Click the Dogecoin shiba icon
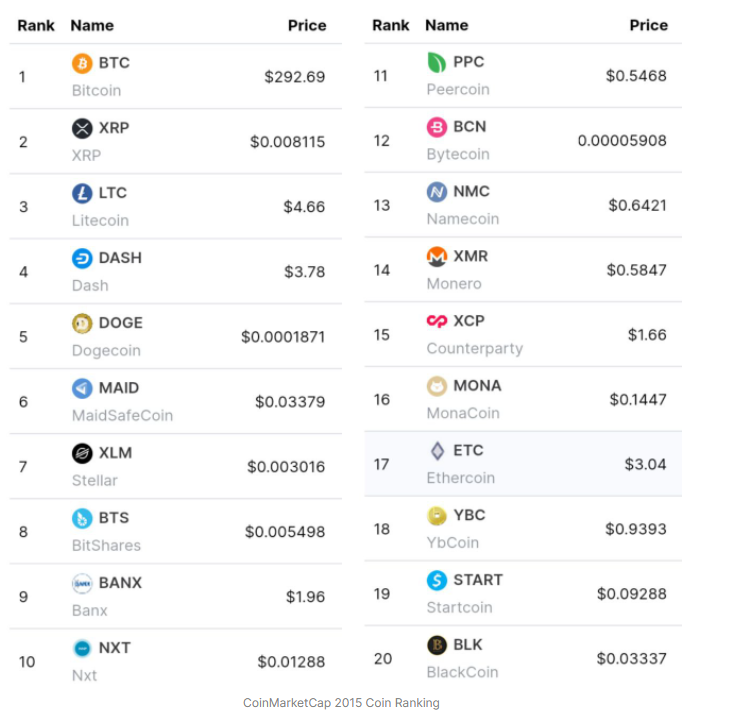The height and width of the screenshot is (714, 733). click(x=82, y=323)
